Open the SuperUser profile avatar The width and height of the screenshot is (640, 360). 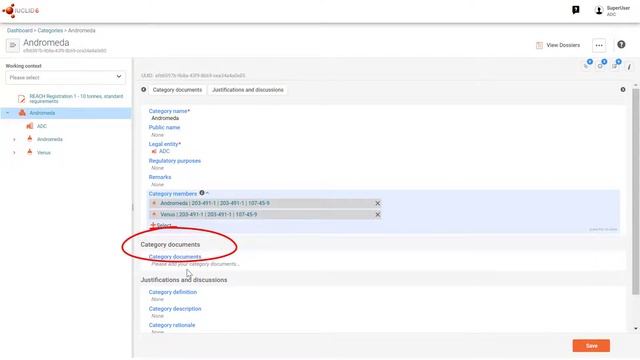click(x=599, y=11)
